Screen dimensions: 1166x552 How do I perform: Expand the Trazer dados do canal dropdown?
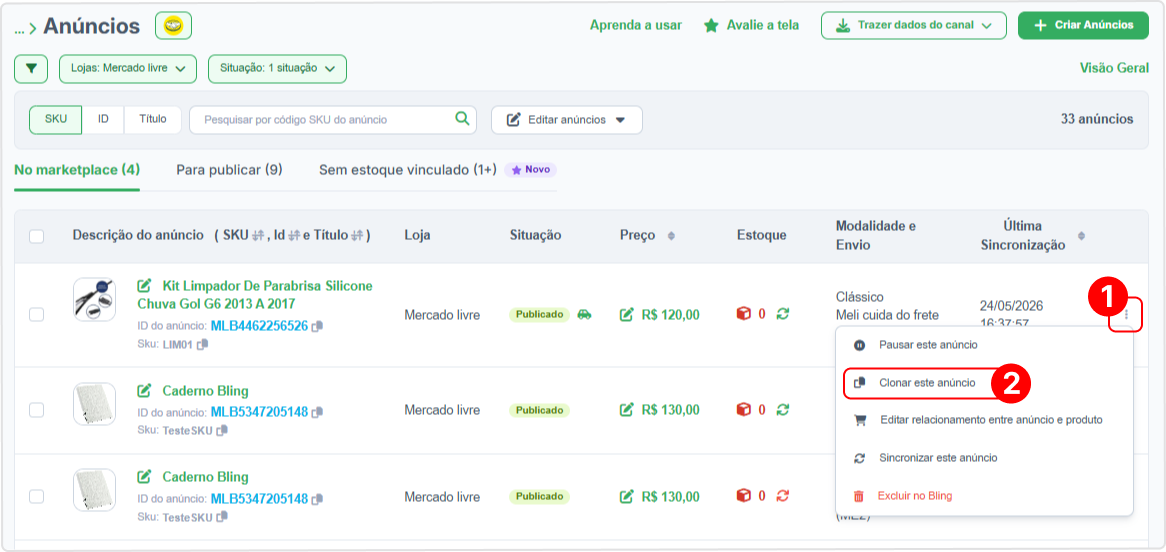tap(913, 25)
